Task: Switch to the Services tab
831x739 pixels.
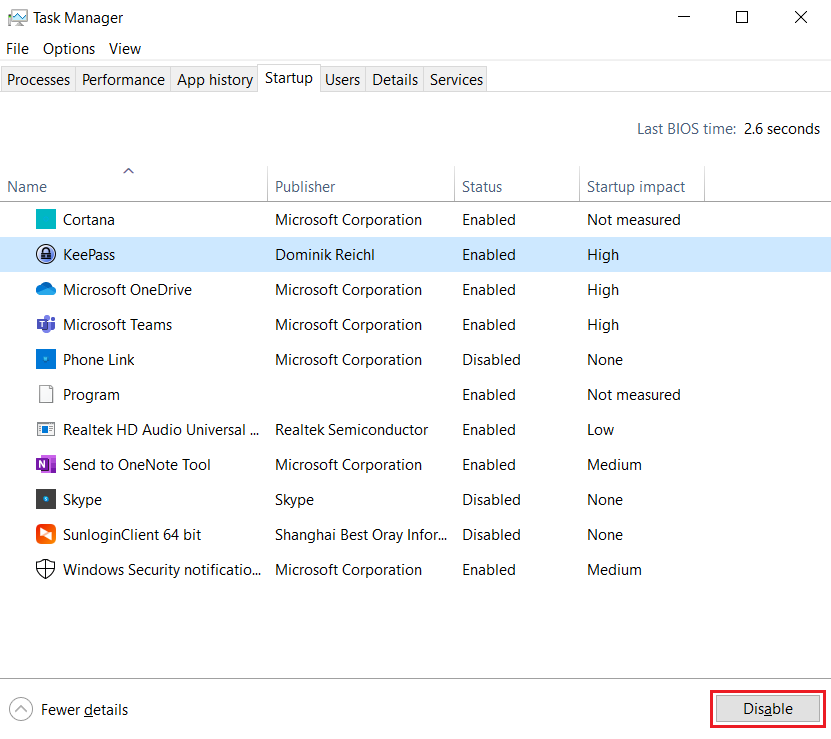Action: tap(455, 79)
